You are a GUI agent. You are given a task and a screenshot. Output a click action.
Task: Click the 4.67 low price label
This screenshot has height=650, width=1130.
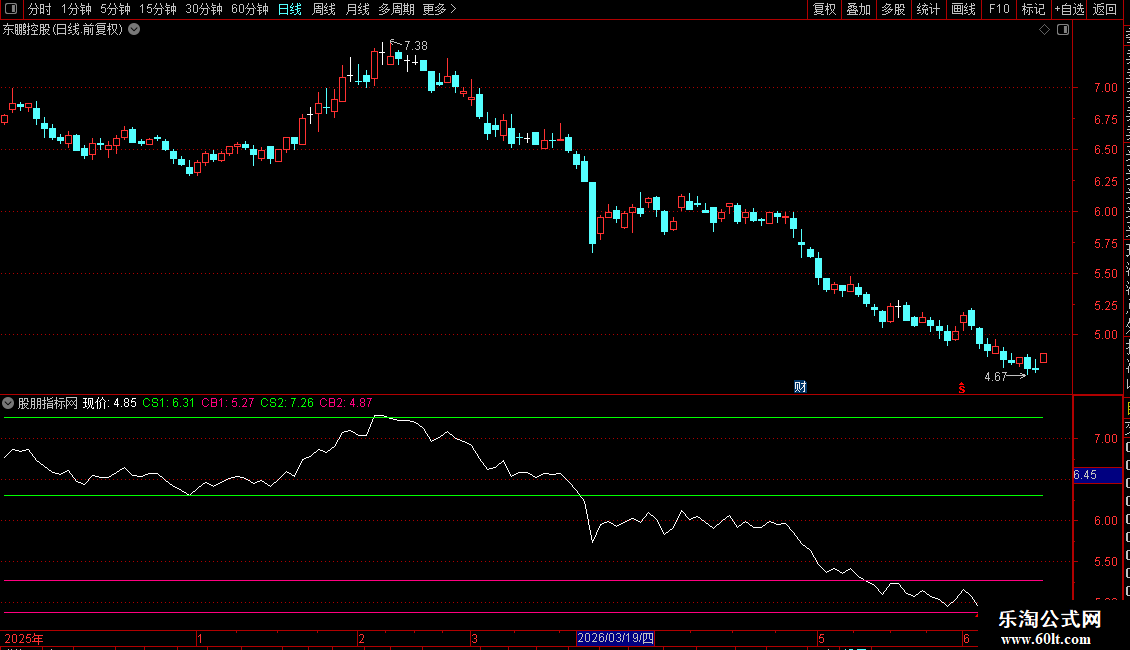tap(995, 377)
